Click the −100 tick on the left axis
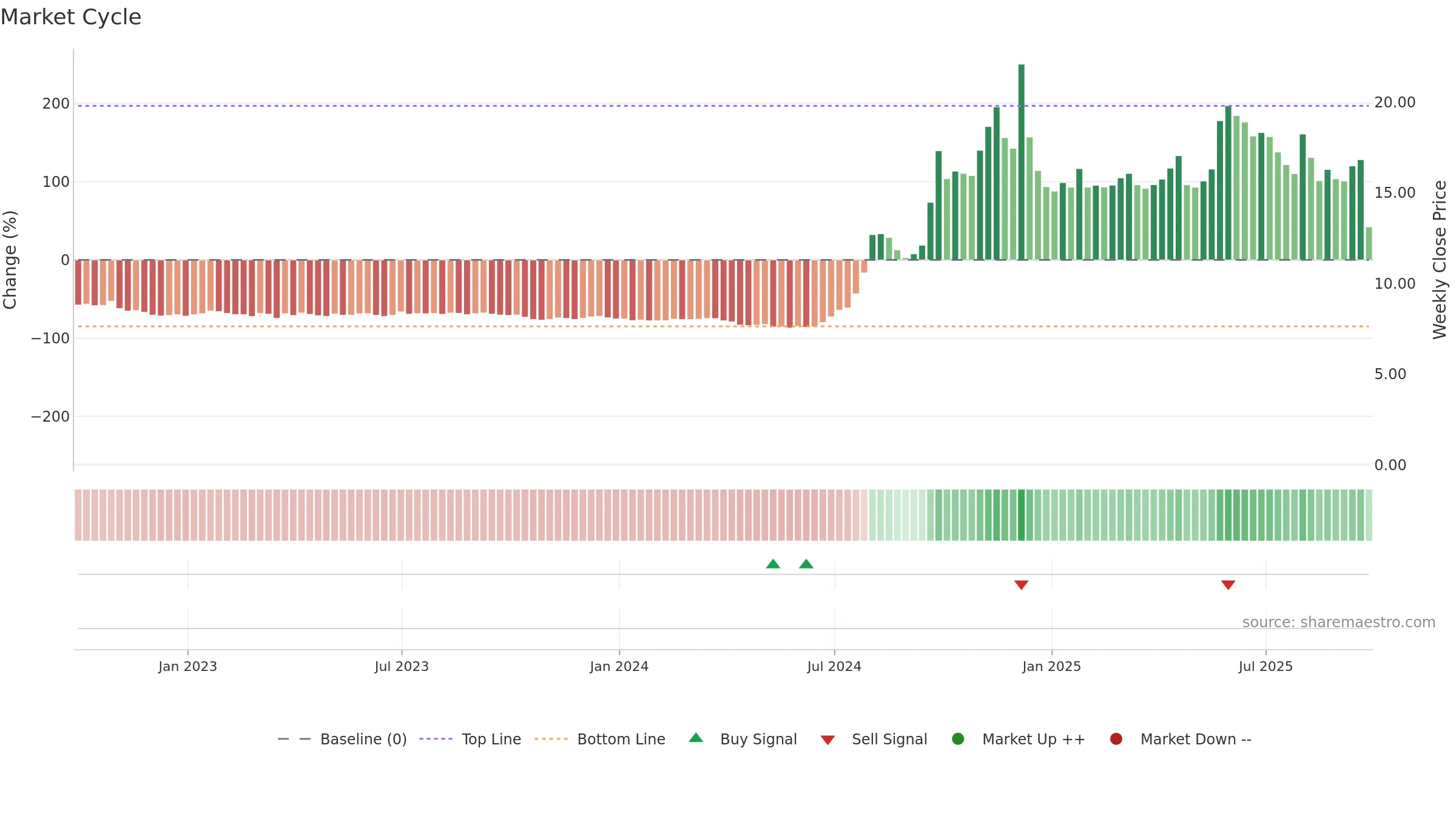The image size is (1456, 819). (50, 339)
